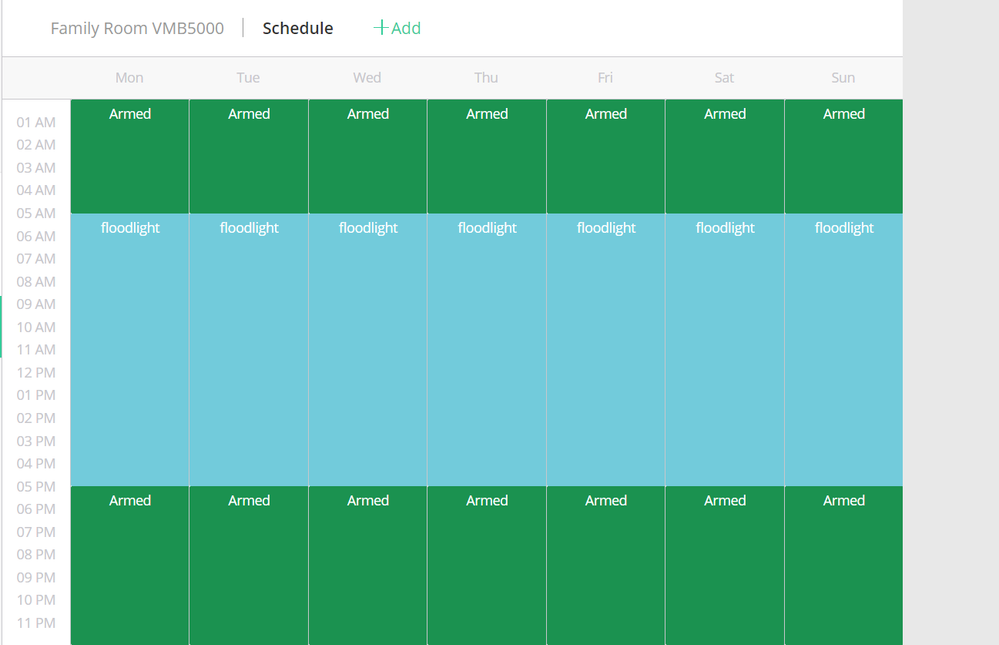The height and width of the screenshot is (645, 999).
Task: Open Saturday's morning Armed block
Action: 725,156
